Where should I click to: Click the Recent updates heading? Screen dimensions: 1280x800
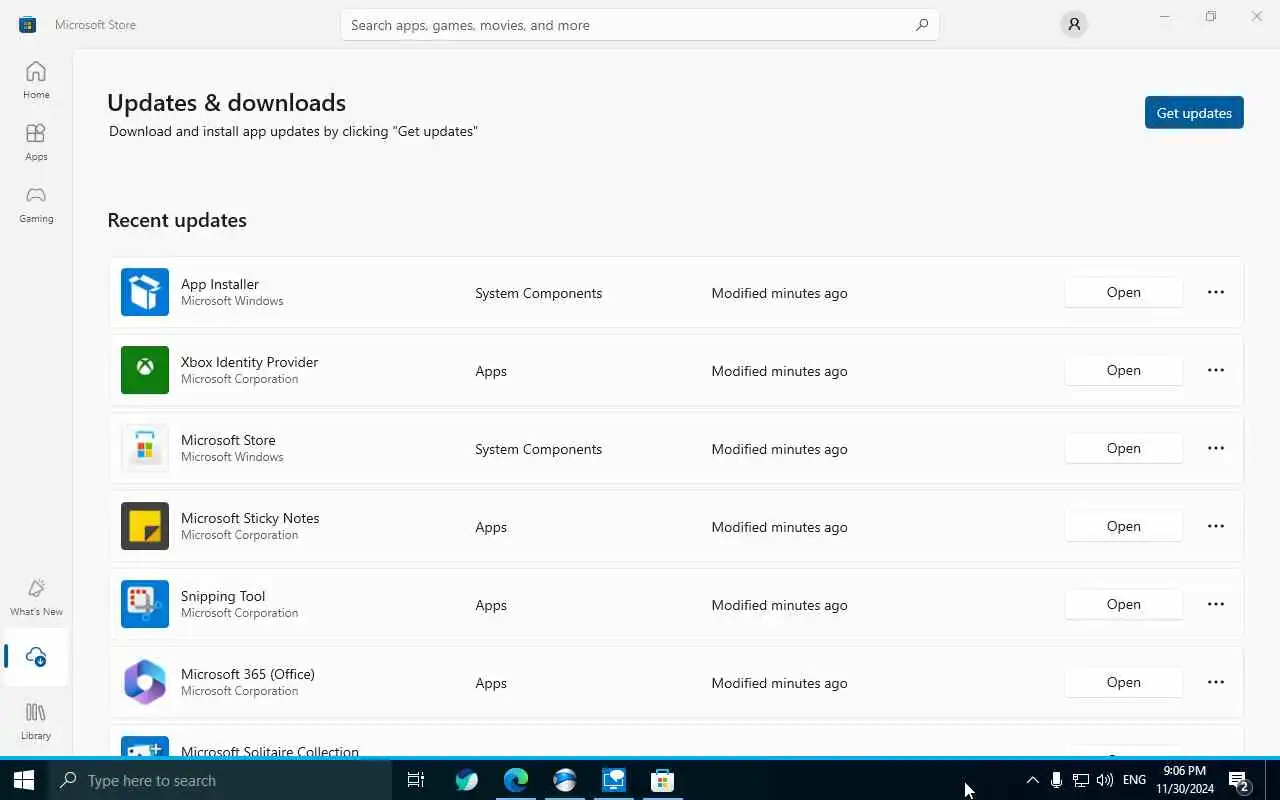pos(177,220)
